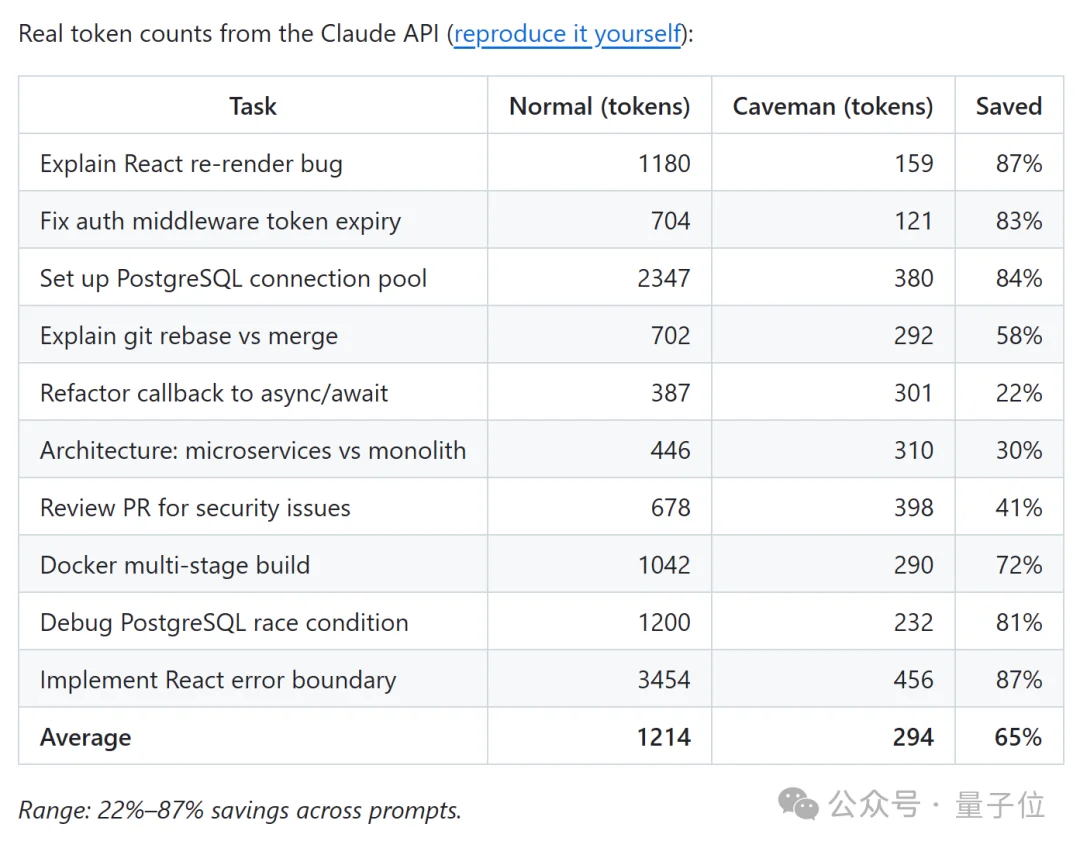Click 'Implement React error boundary' task cell
Viewport: 1080px width, 848px height.
218,680
